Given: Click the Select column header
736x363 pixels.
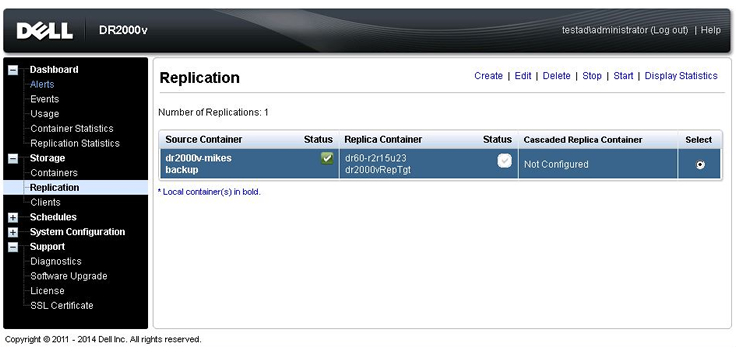Looking at the screenshot, I should [x=698, y=140].
